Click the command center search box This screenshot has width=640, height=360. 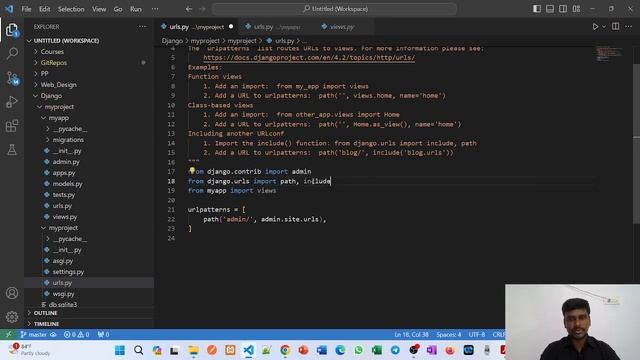click(334, 9)
